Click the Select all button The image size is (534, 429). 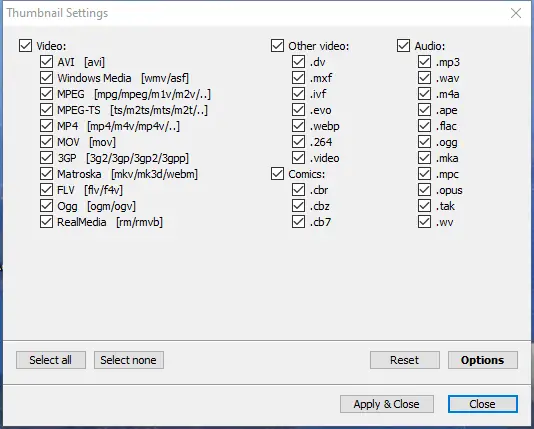(51, 360)
